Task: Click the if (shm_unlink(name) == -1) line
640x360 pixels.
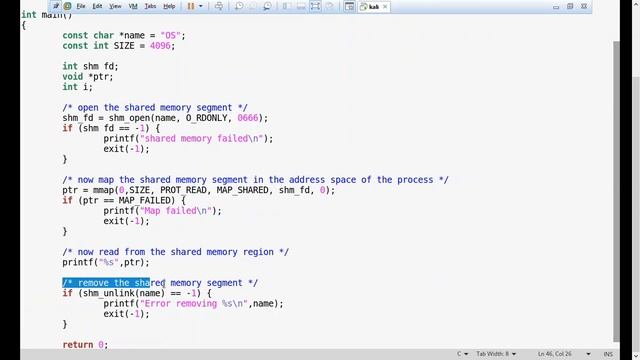Action: click(137, 293)
